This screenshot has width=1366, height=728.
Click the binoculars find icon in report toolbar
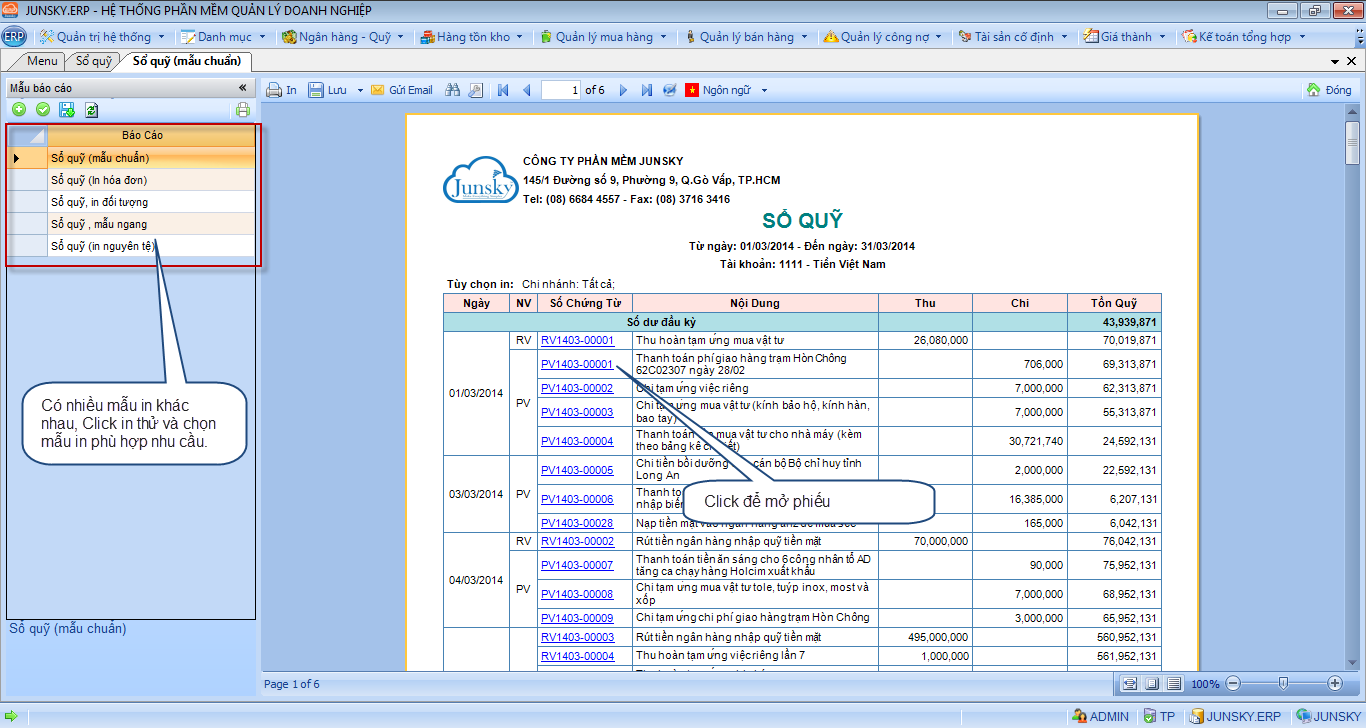click(x=452, y=90)
